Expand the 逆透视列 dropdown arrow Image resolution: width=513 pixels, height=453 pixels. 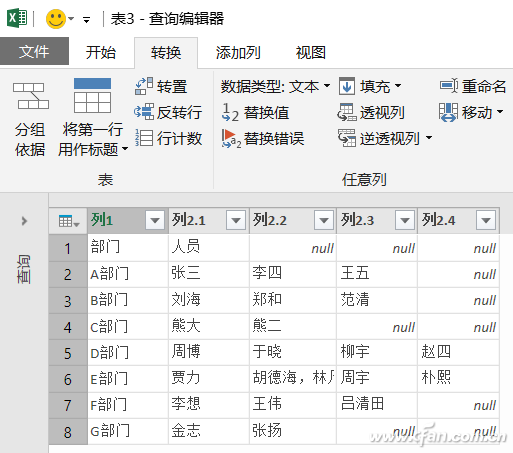pyautogui.click(x=429, y=138)
